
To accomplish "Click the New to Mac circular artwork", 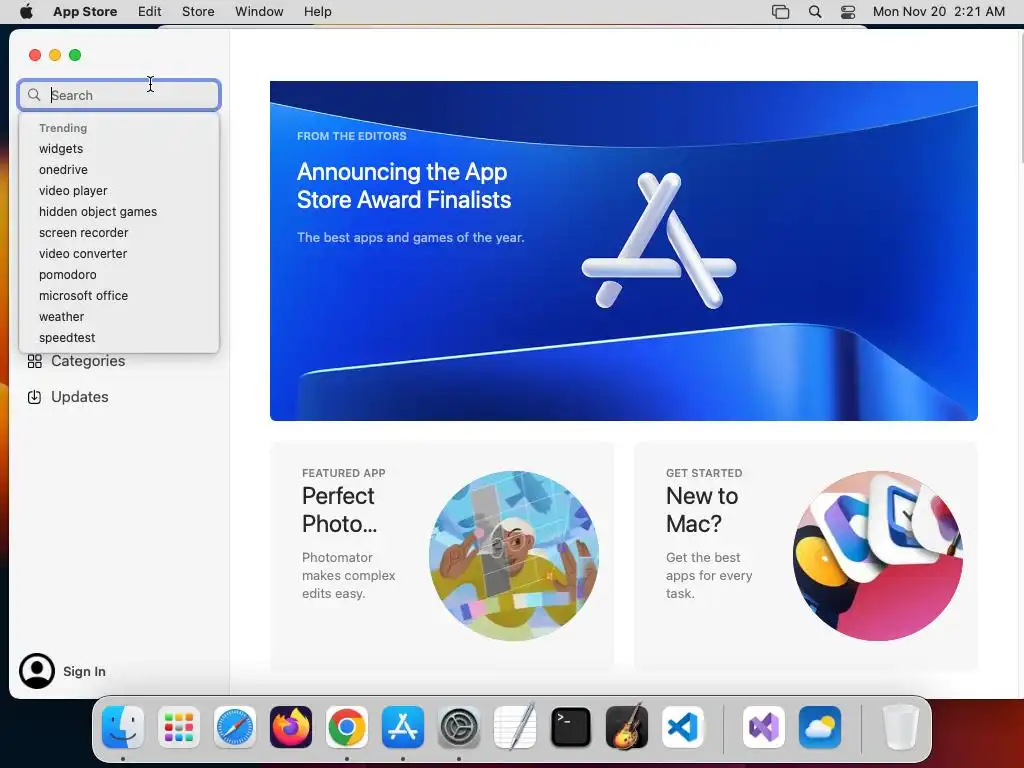I will 878,556.
